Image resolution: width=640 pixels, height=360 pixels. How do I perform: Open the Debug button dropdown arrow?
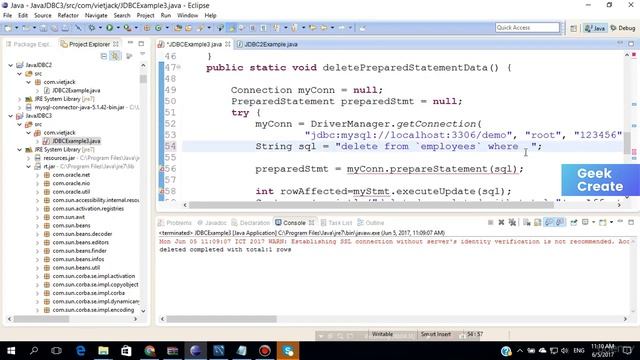click(x=100, y=28)
